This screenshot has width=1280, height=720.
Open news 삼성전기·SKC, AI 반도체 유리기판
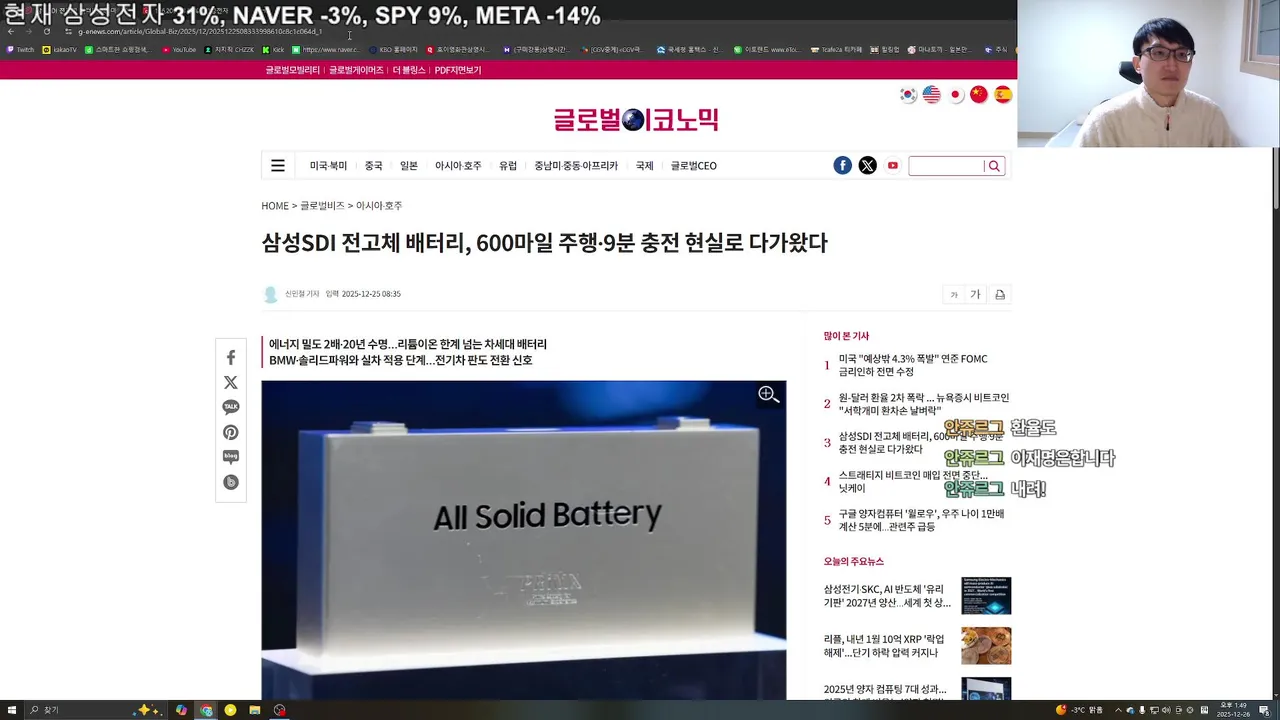[887, 596]
